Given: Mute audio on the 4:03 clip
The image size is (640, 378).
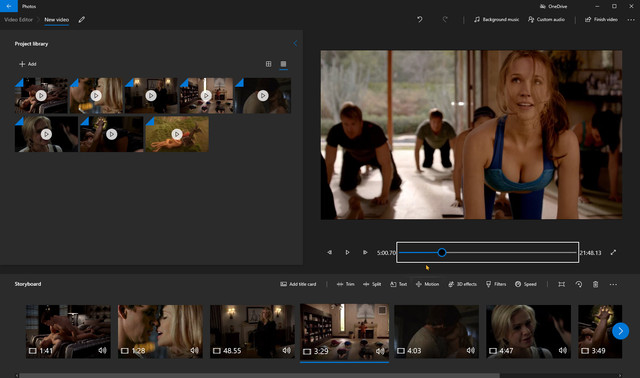Looking at the screenshot, I should point(471,350).
